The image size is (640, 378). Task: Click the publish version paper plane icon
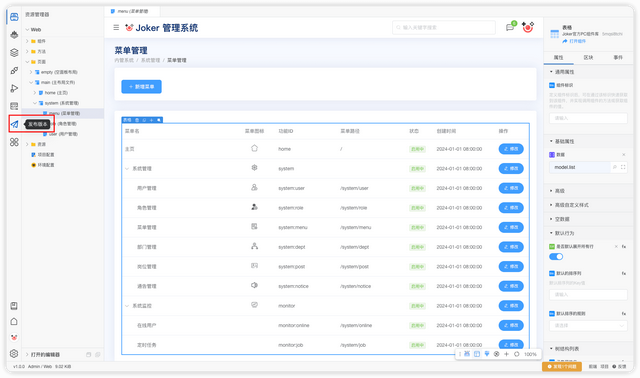15,124
